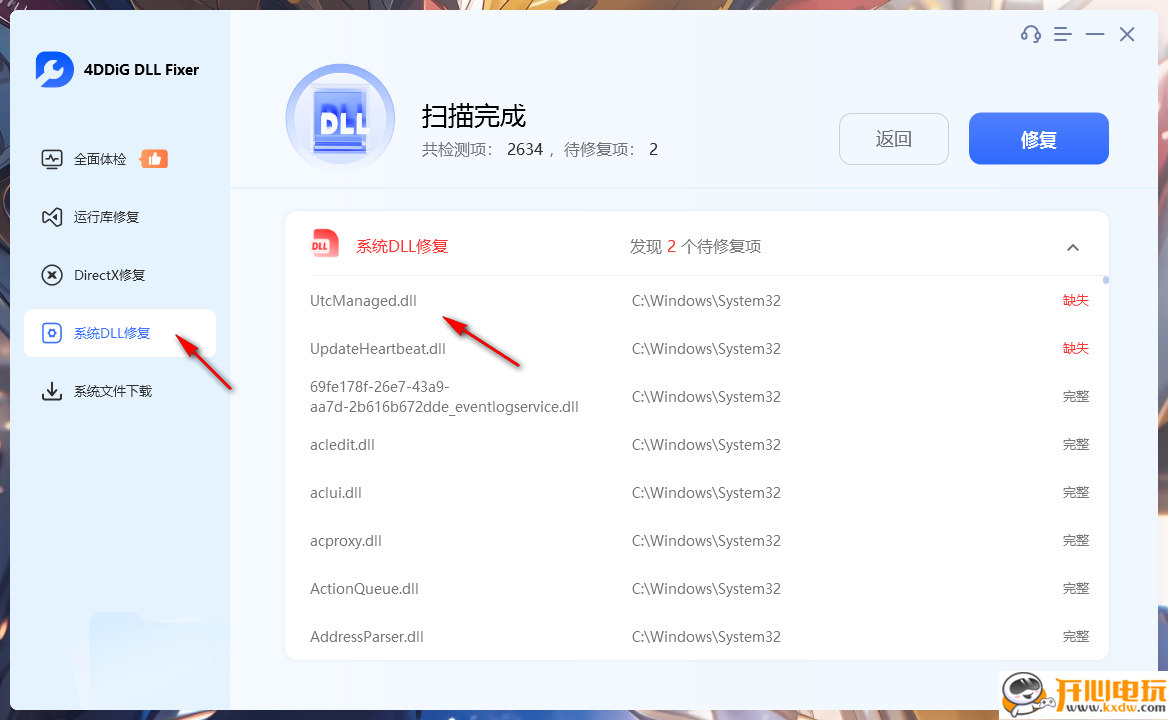Image resolution: width=1168 pixels, height=720 pixels.
Task: Click the chevron next to 发现 2 个待修复项
Action: pyautogui.click(x=1073, y=246)
